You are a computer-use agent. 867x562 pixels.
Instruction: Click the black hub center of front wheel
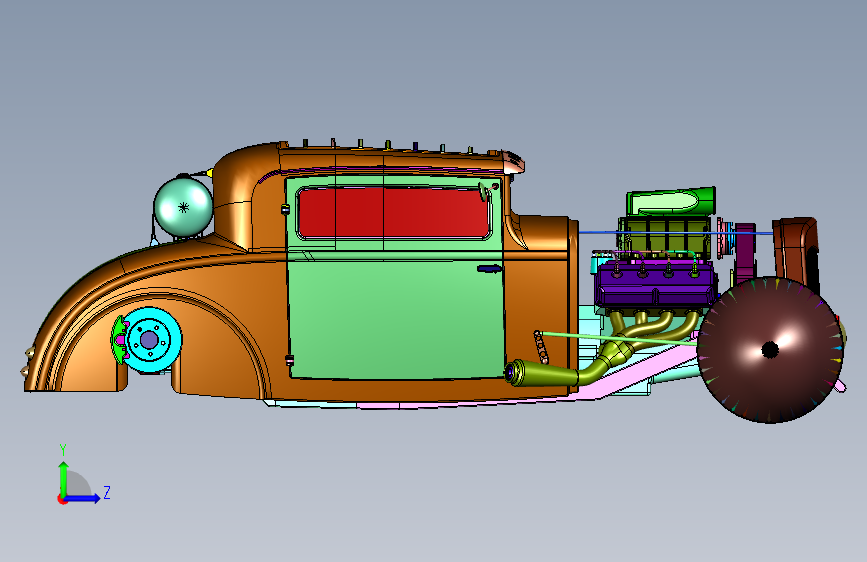click(x=770, y=350)
